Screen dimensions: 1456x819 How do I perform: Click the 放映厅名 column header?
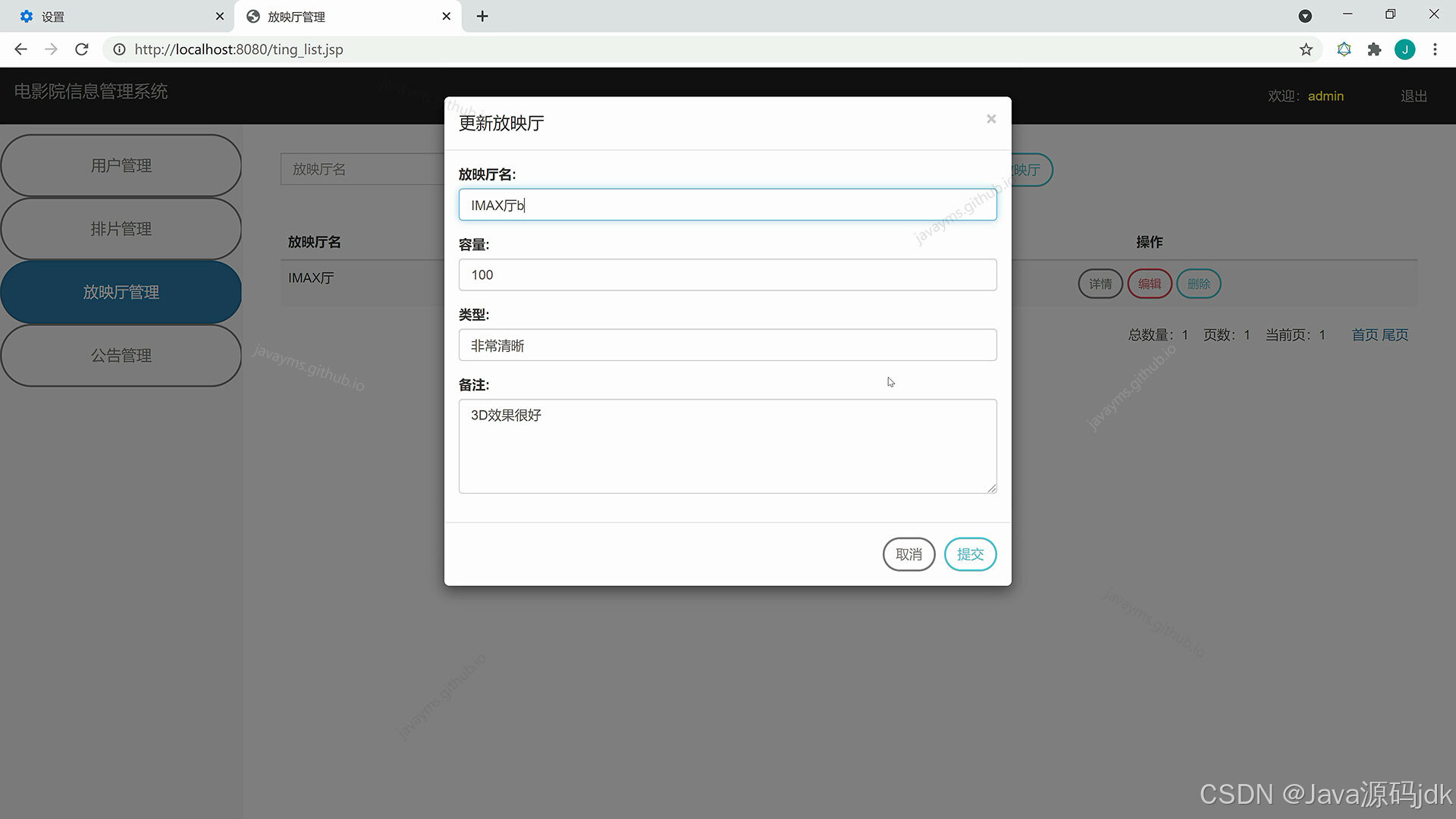point(314,242)
